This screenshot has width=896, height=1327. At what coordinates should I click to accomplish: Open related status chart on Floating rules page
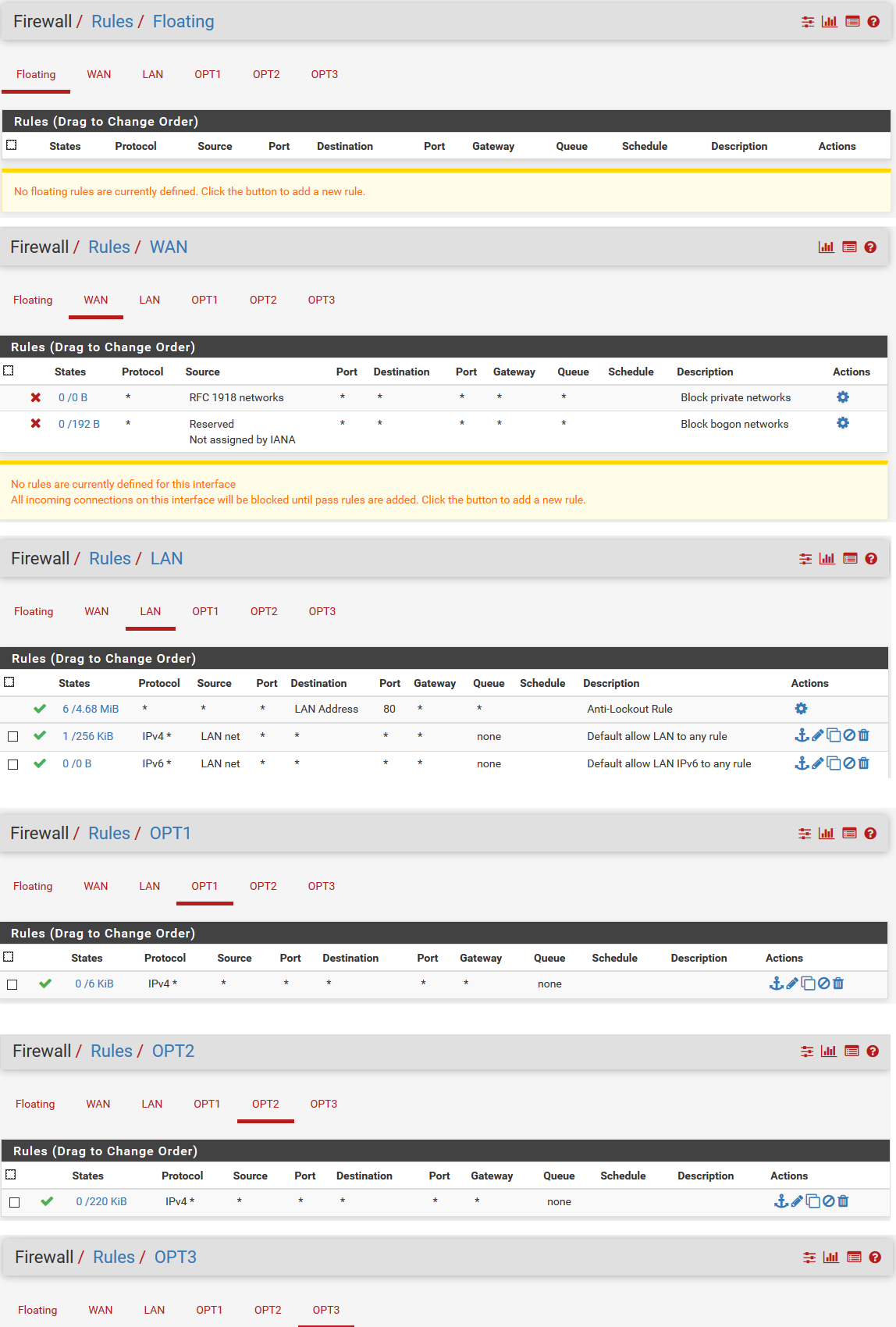[x=830, y=22]
